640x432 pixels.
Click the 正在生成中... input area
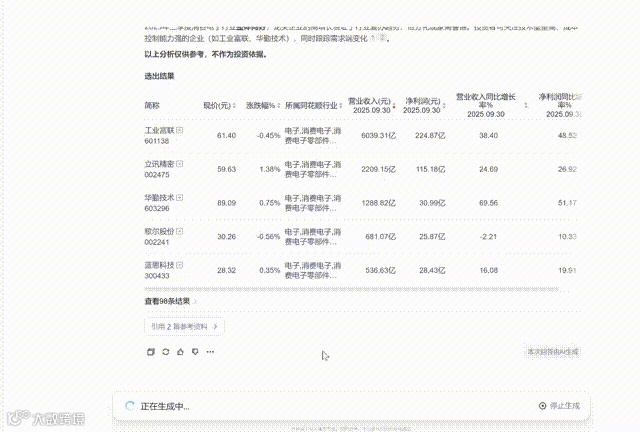point(351,406)
